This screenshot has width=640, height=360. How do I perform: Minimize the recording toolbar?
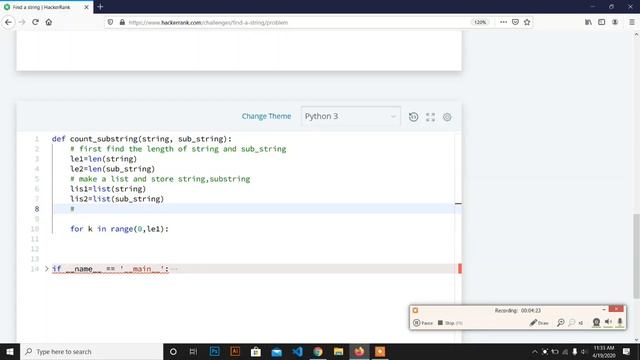coord(604,309)
